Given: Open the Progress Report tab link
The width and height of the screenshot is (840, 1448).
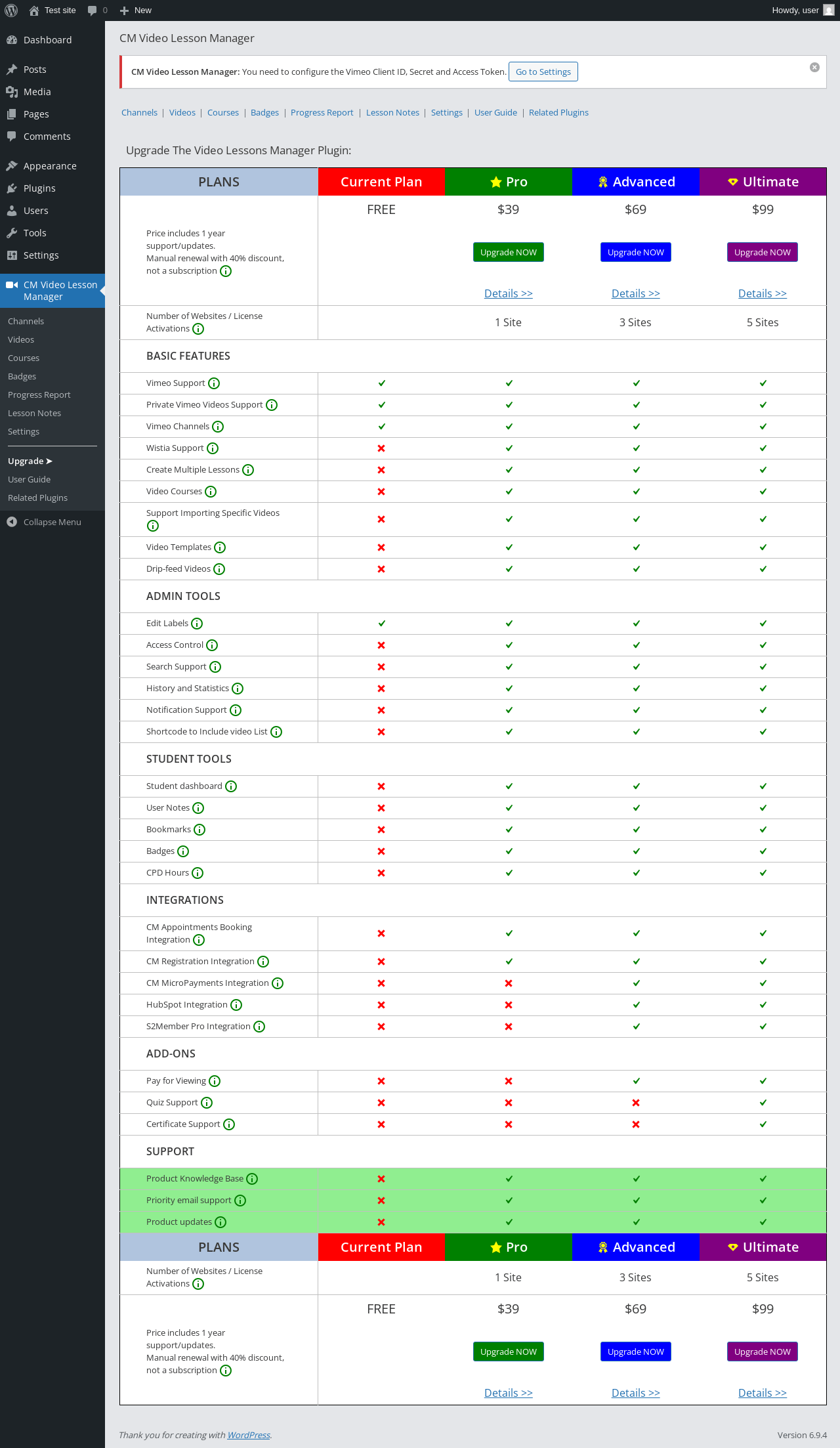Looking at the screenshot, I should pos(322,113).
